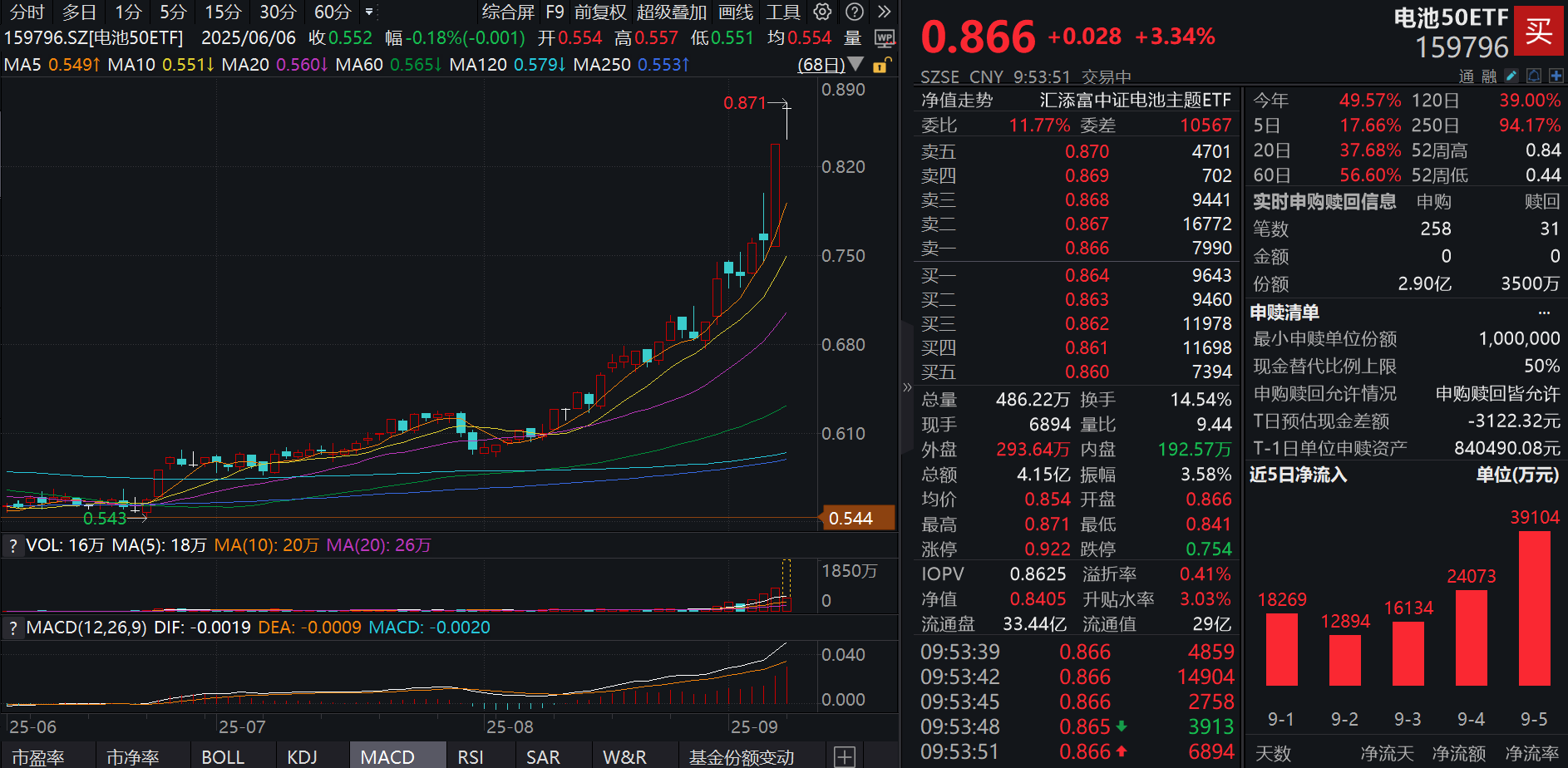The width and height of the screenshot is (1568, 768).
Task: Toggle 前复权 price adjustment mode
Action: (600, 12)
